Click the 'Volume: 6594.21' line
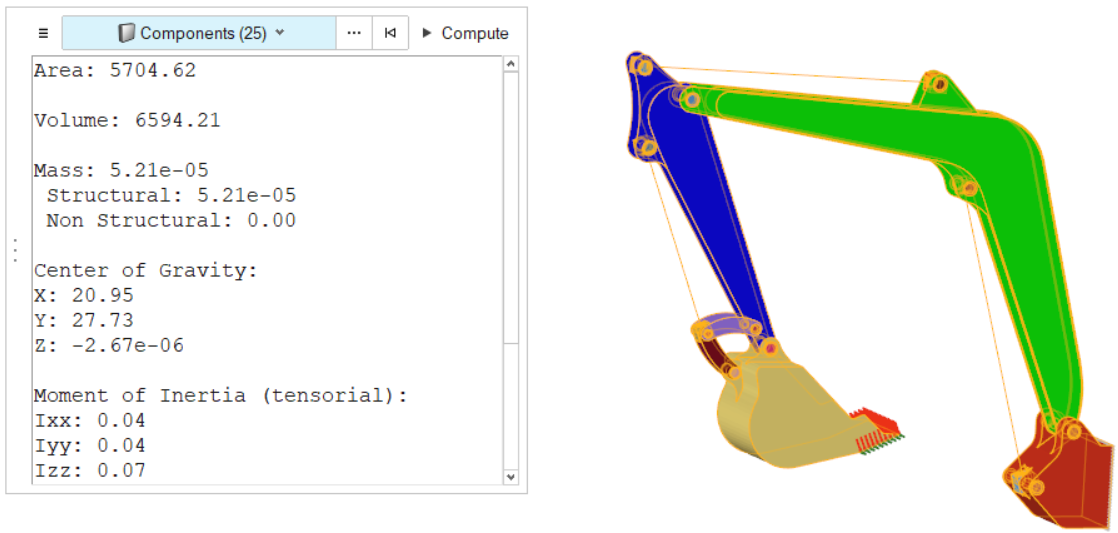This screenshot has height=533, width=1118. tap(128, 120)
